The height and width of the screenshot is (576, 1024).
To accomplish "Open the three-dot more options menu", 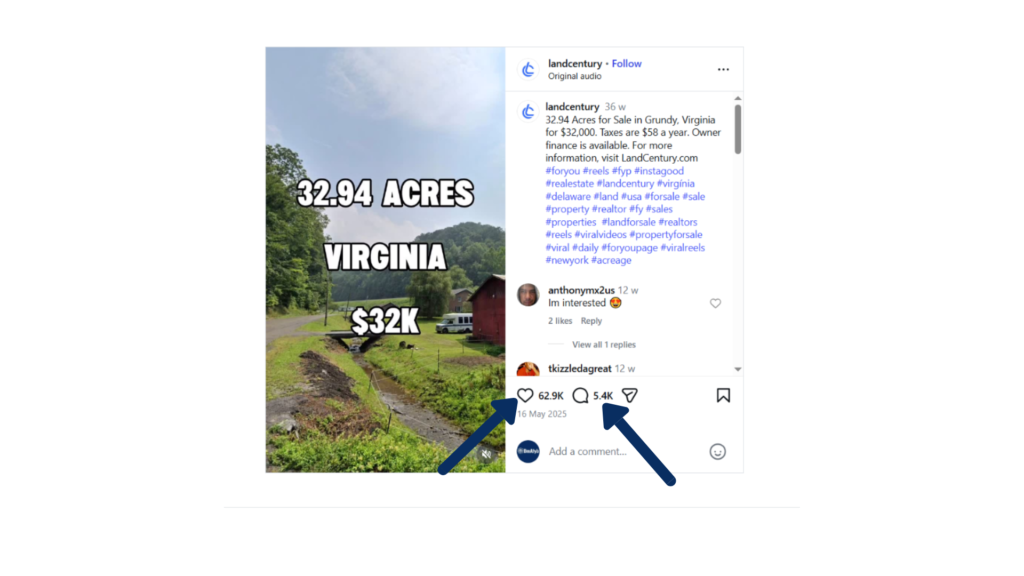I will click(x=723, y=69).
